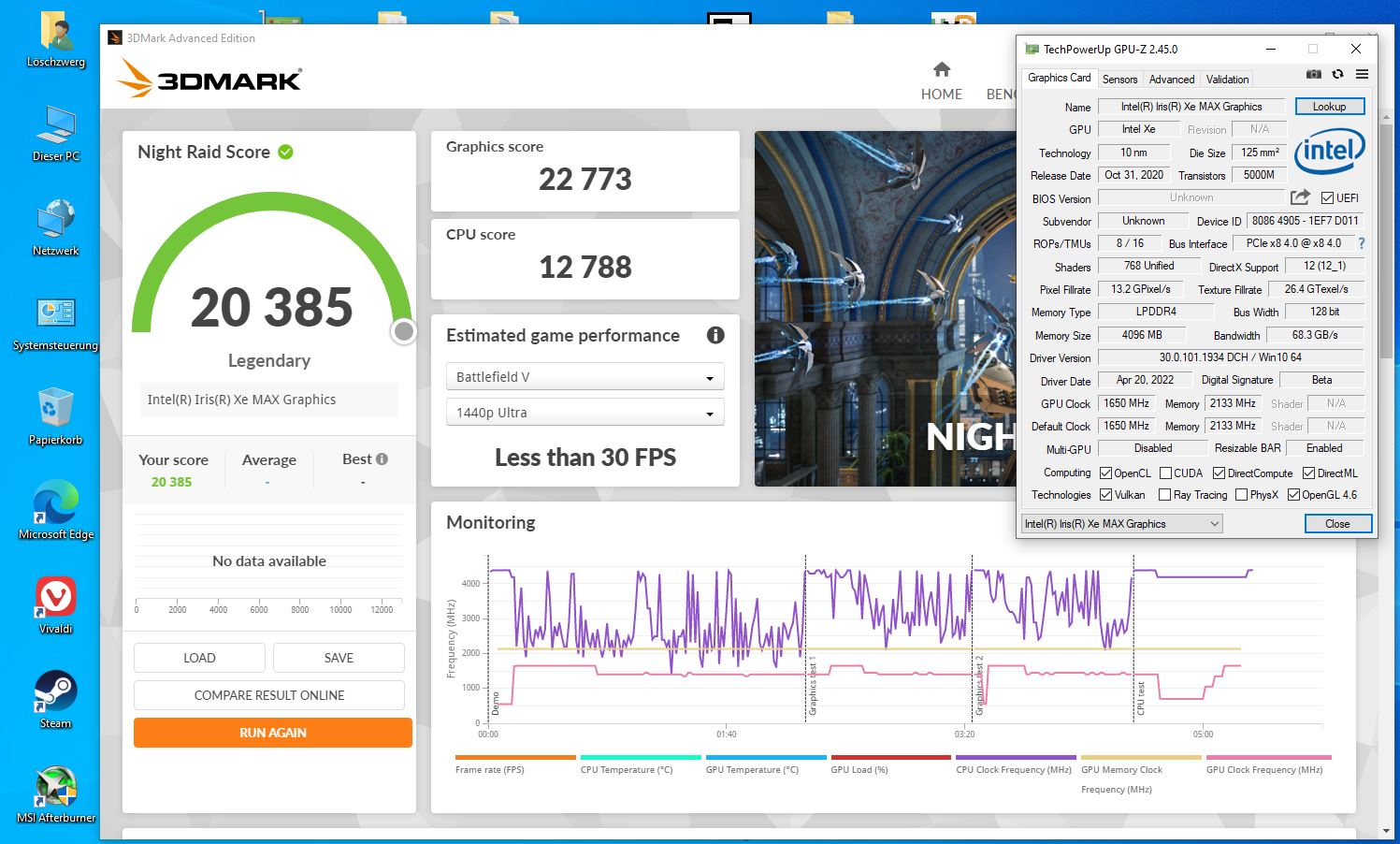Screen dimensions: 1400x844
Task: Toggle the OpenCL checkbox
Action: (1105, 473)
